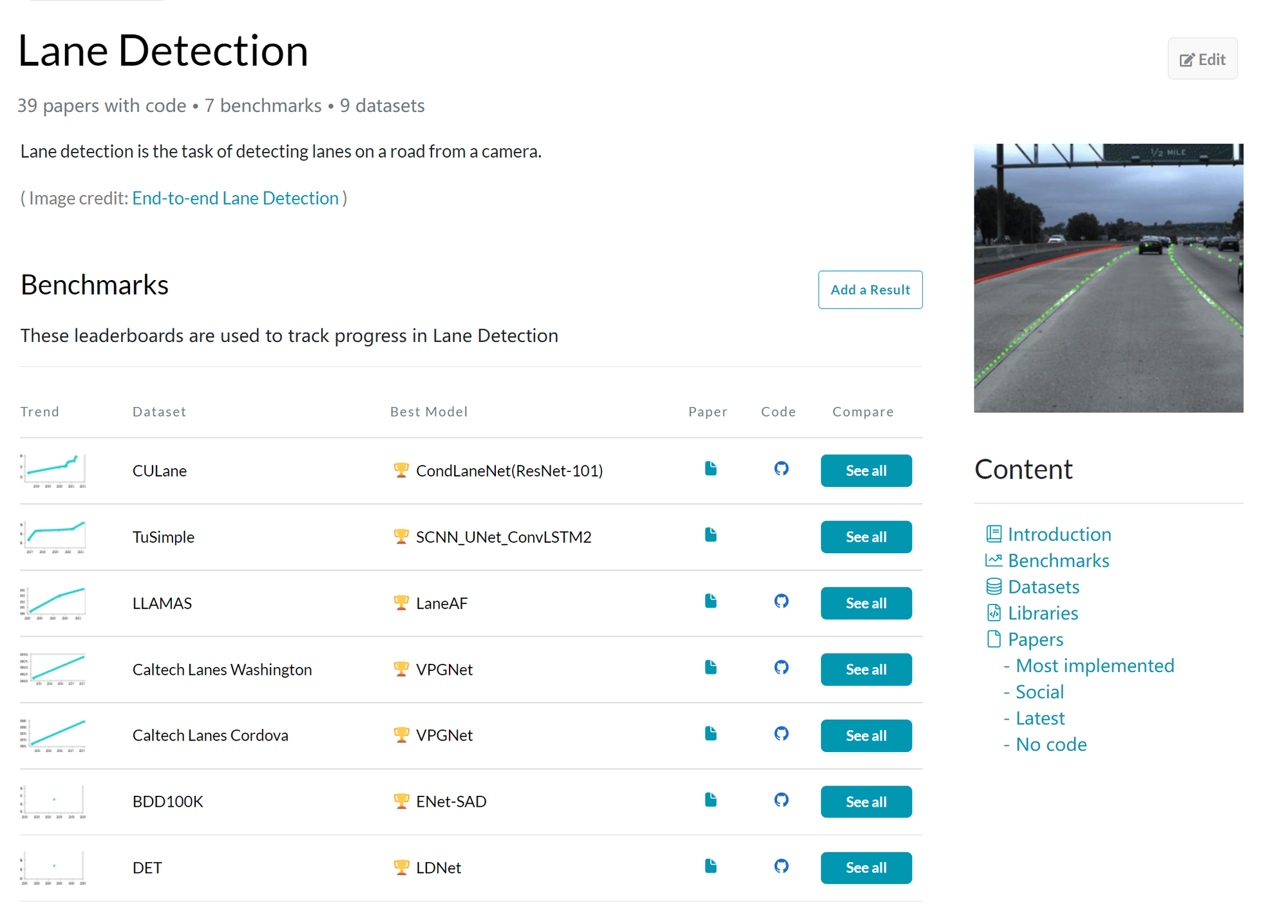Jump to Introduction in Content sidebar

click(1059, 534)
